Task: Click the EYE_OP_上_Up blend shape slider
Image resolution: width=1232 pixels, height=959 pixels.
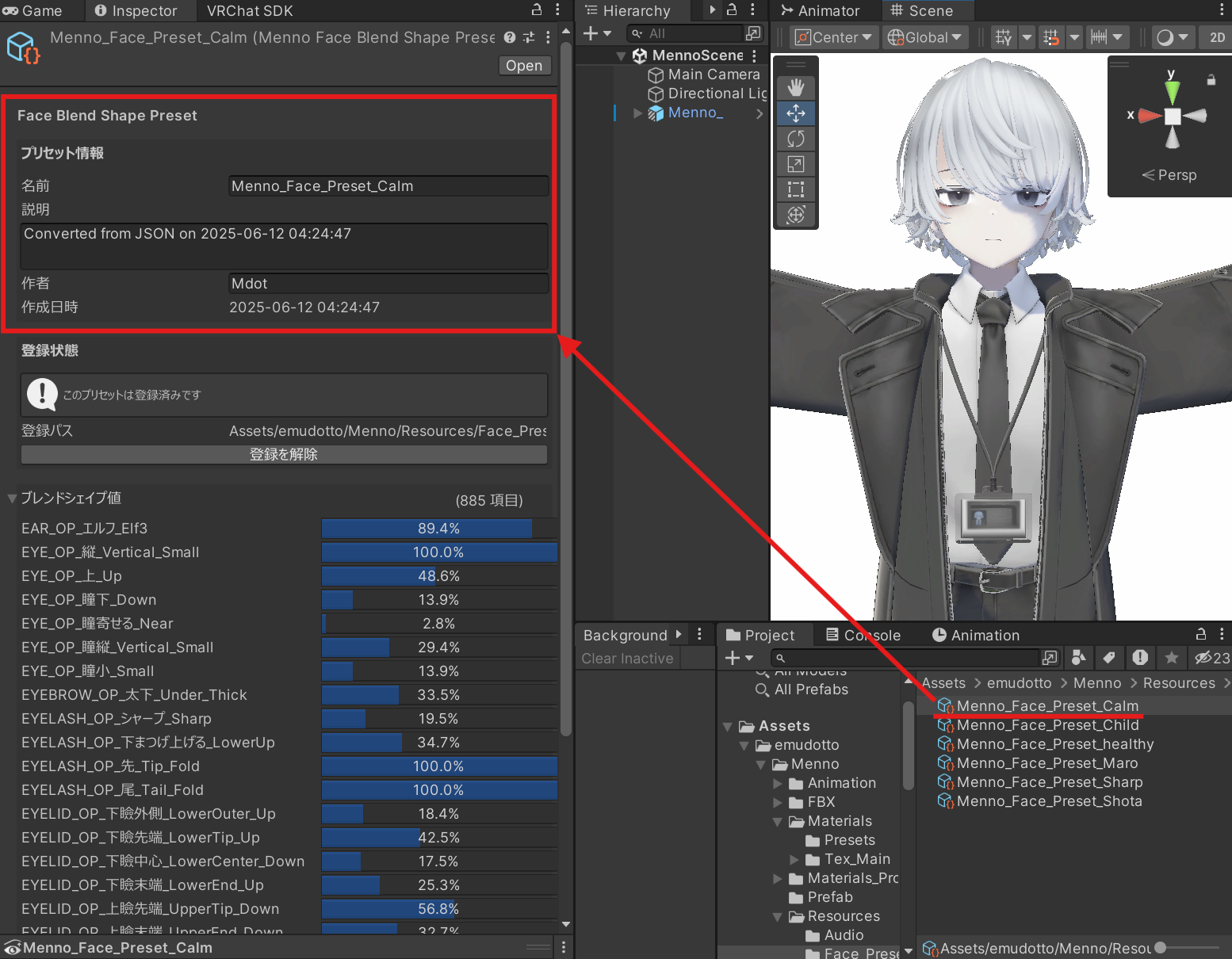Action: [x=438, y=576]
